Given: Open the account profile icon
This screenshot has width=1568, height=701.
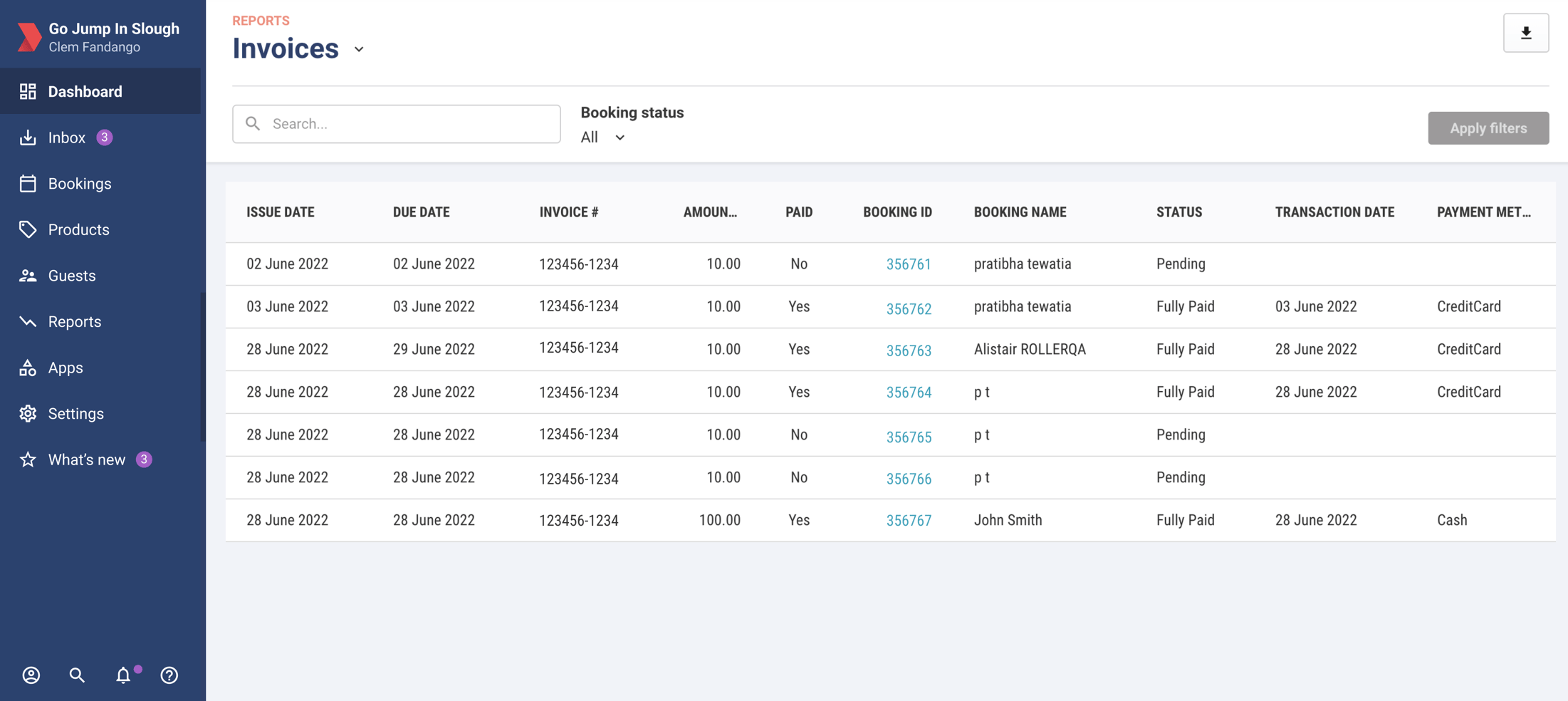Looking at the screenshot, I should click(31, 675).
